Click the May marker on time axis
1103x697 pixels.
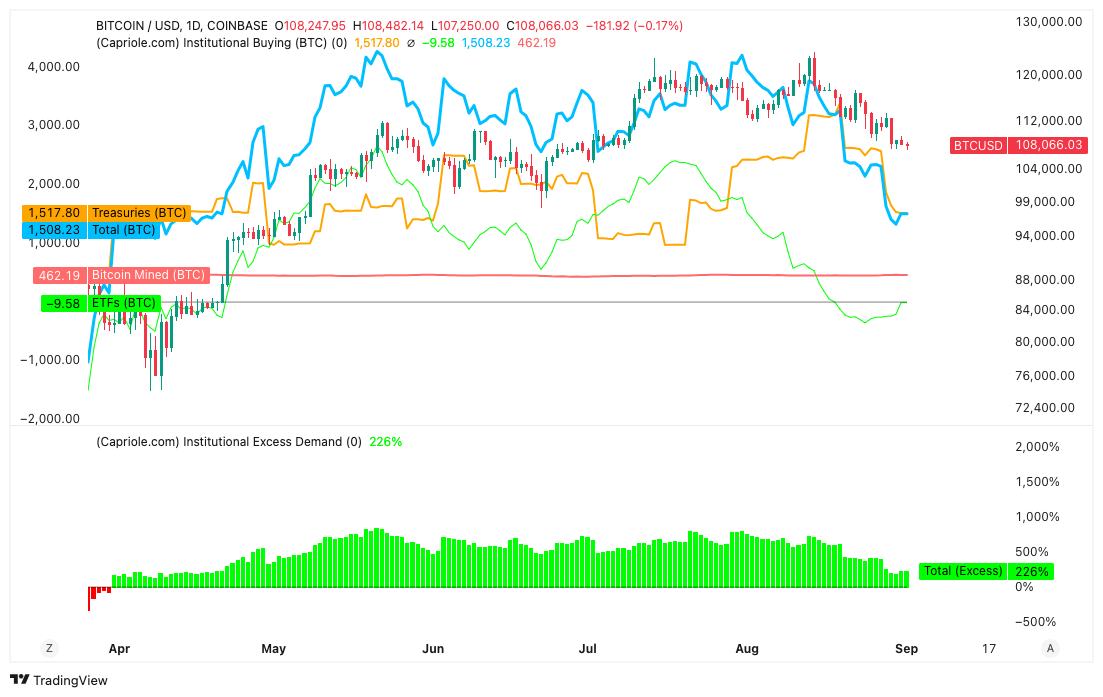coord(273,649)
